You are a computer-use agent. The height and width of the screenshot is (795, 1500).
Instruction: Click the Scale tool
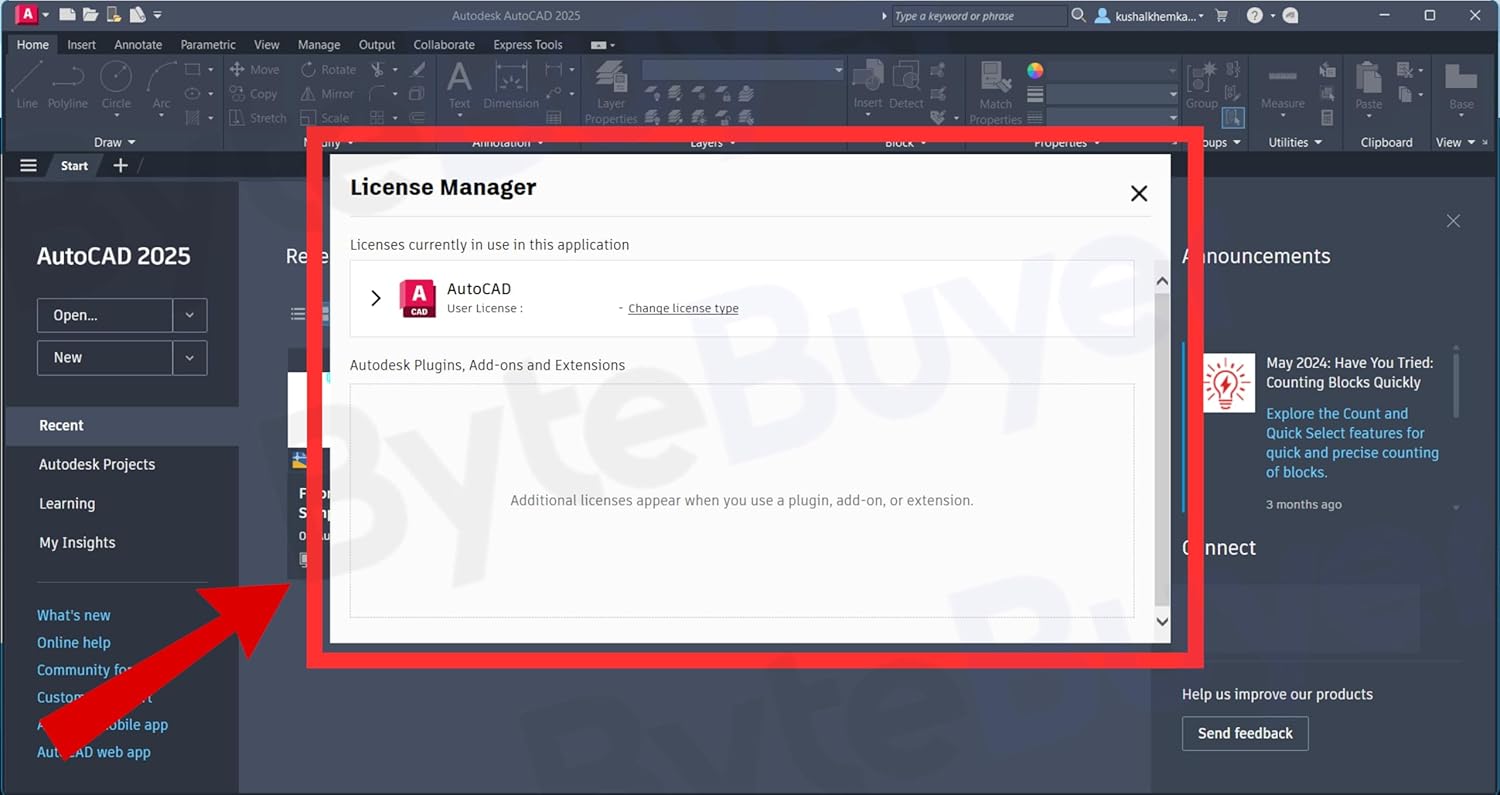pyautogui.click(x=324, y=117)
